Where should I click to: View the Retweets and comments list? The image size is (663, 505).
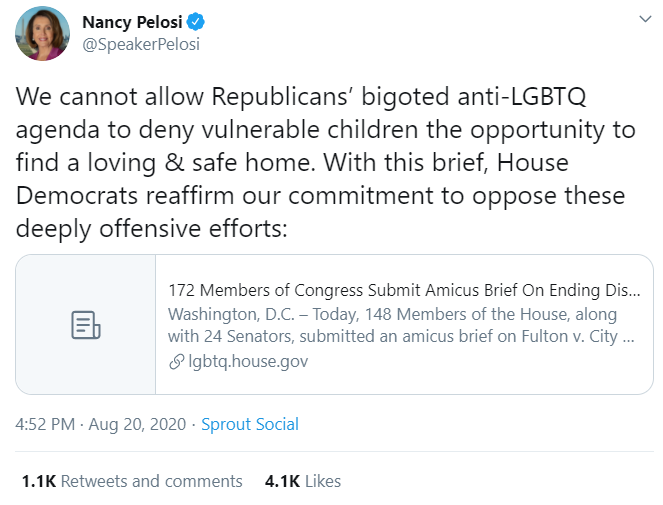pyautogui.click(x=152, y=481)
